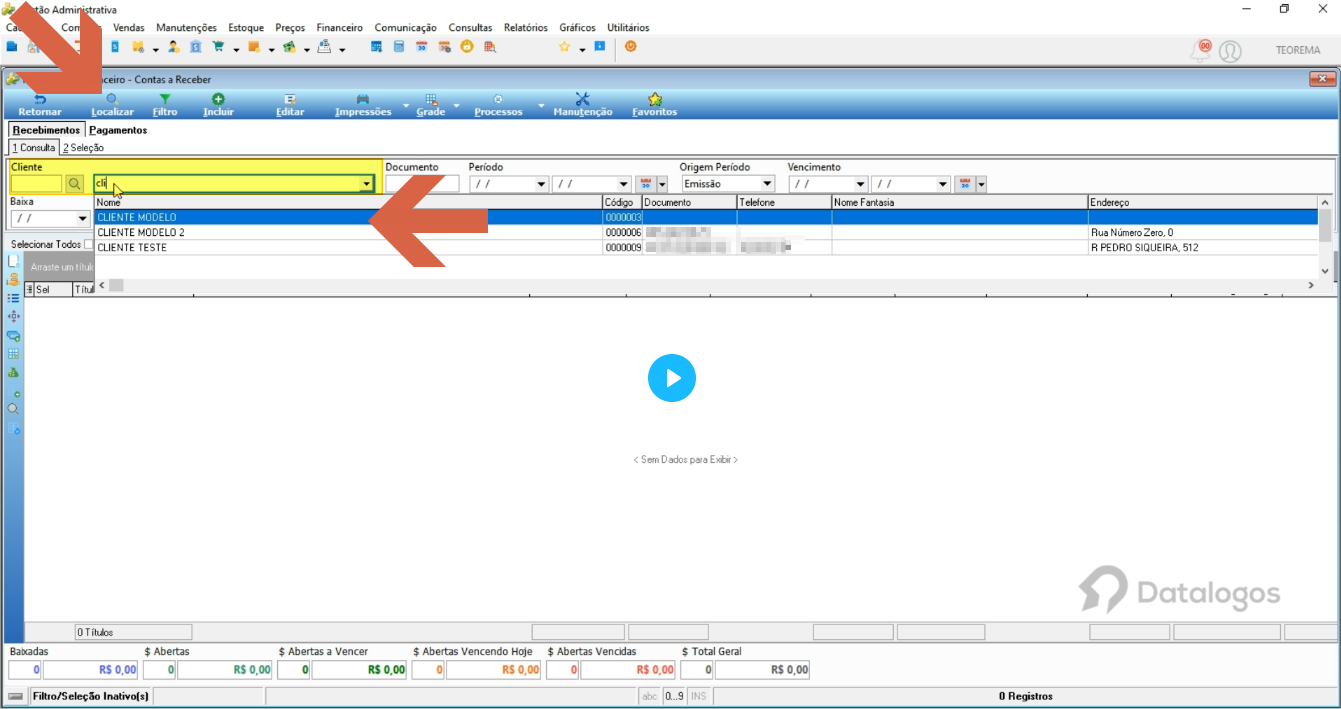1341x709 pixels.
Task: Click the shopping cart icon in main toolbar
Action: pos(218,47)
